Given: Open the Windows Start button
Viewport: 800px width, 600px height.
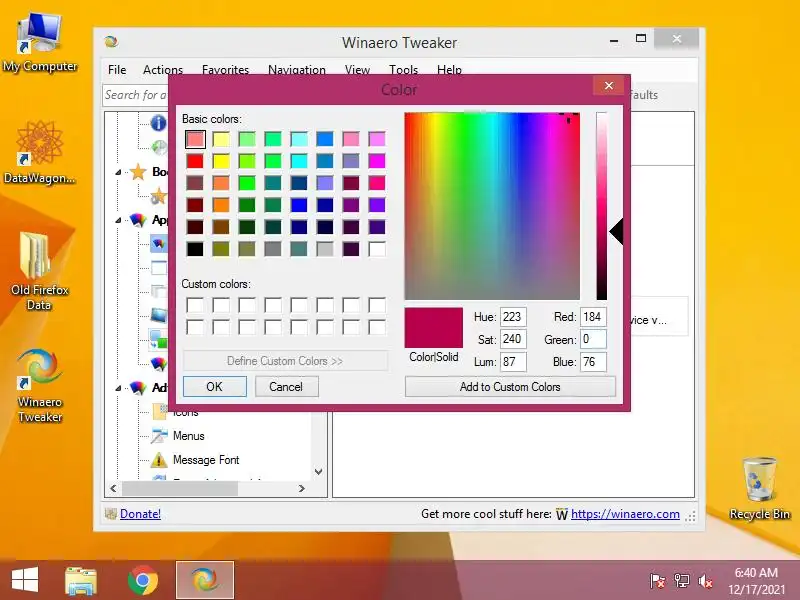Looking at the screenshot, I should 24,580.
